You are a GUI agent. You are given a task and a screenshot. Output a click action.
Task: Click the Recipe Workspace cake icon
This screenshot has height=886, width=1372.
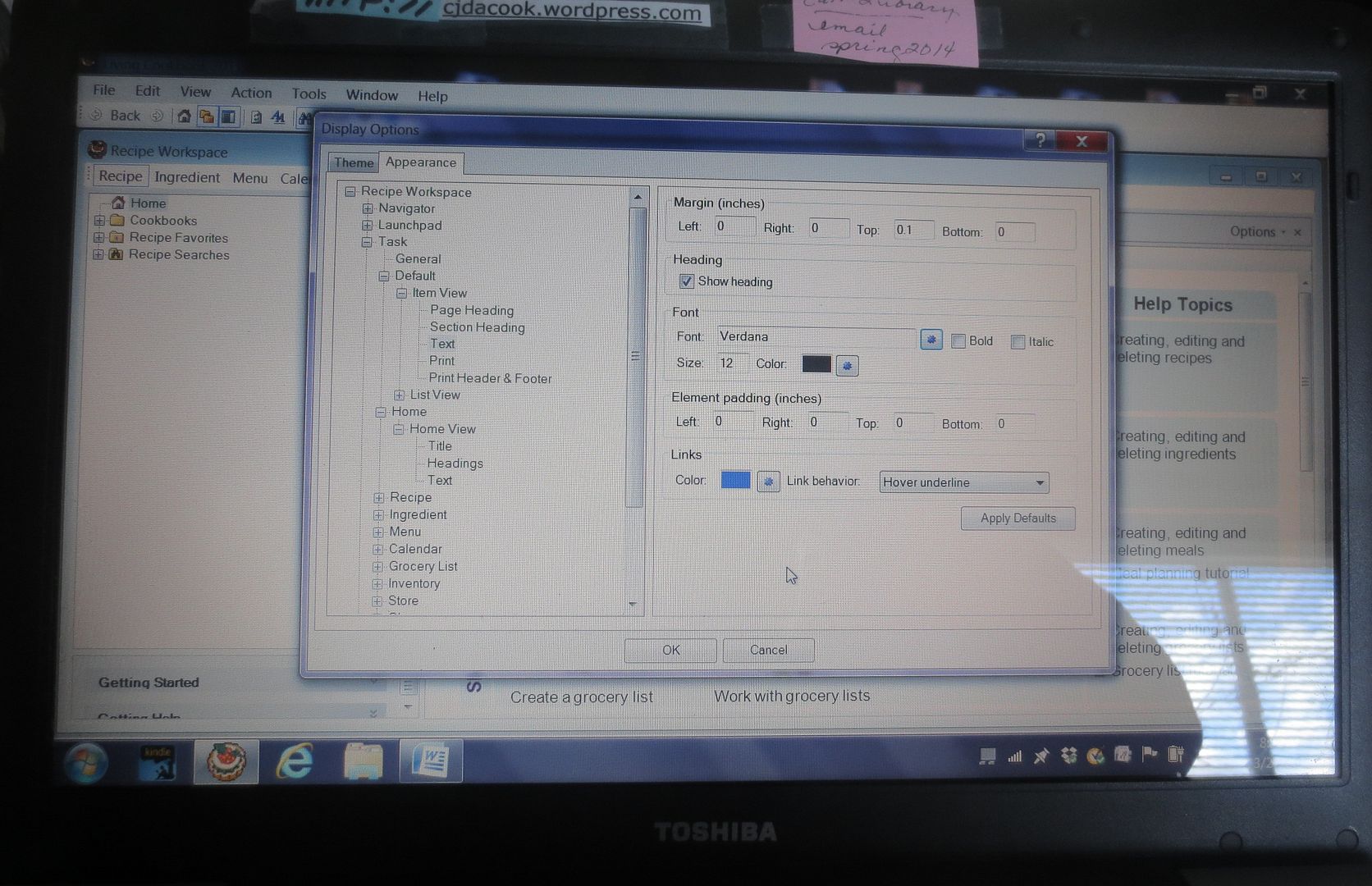coord(98,149)
